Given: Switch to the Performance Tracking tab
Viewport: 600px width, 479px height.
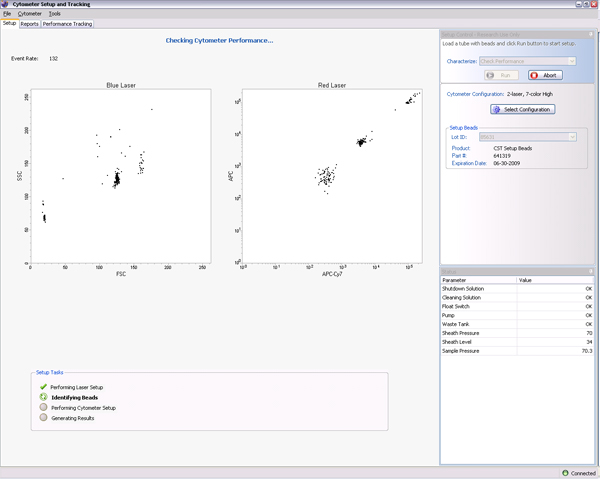Looking at the screenshot, I should [67, 24].
